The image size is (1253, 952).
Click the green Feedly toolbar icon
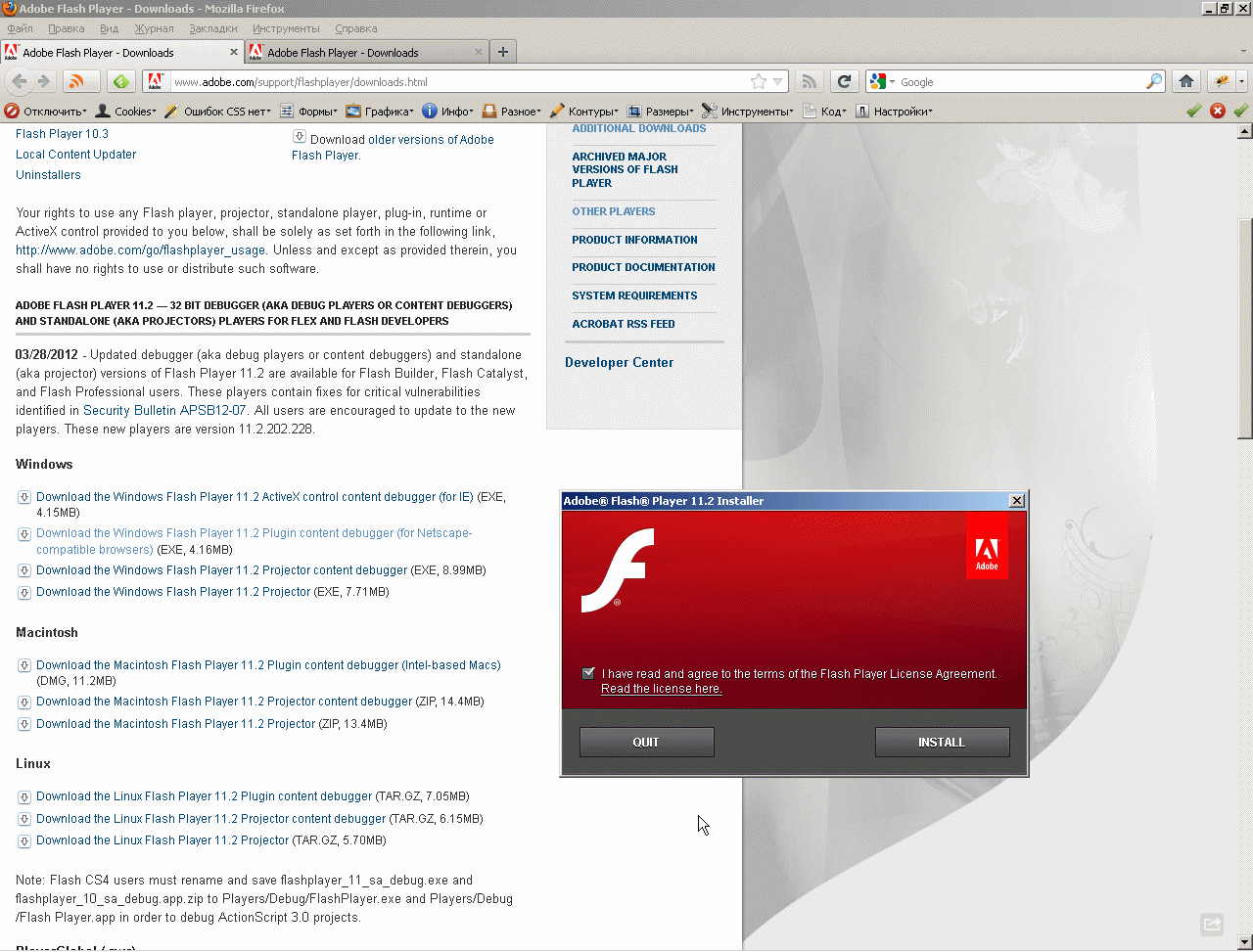coord(120,81)
